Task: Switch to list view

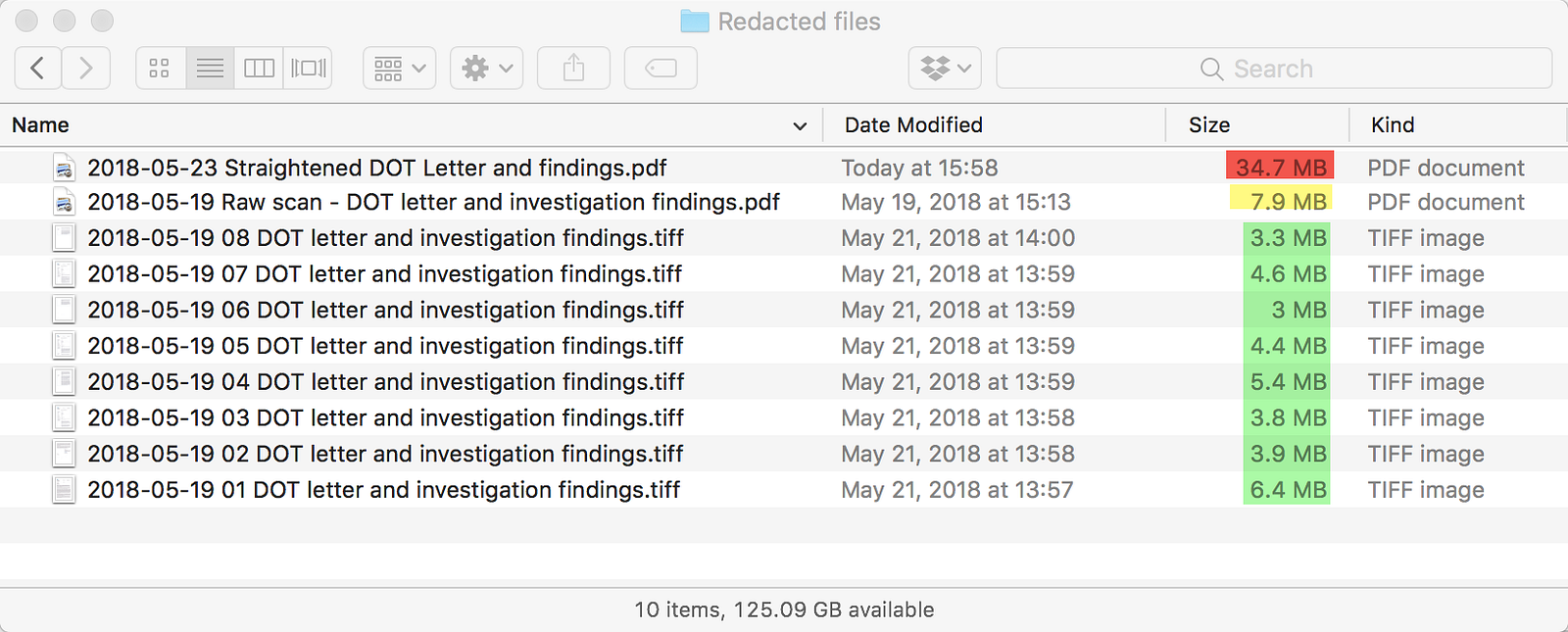Action: coord(210,69)
